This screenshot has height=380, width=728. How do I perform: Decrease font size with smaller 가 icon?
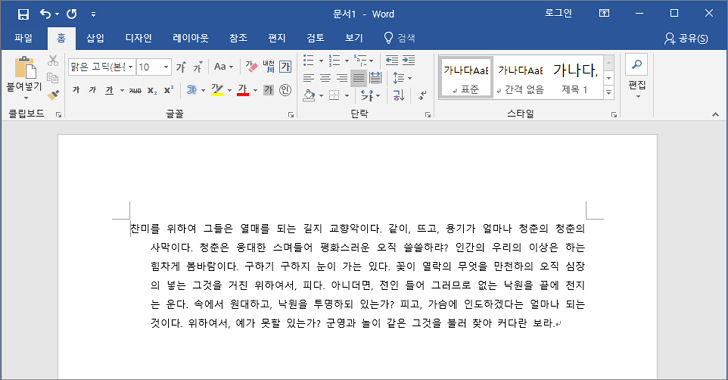[198, 67]
